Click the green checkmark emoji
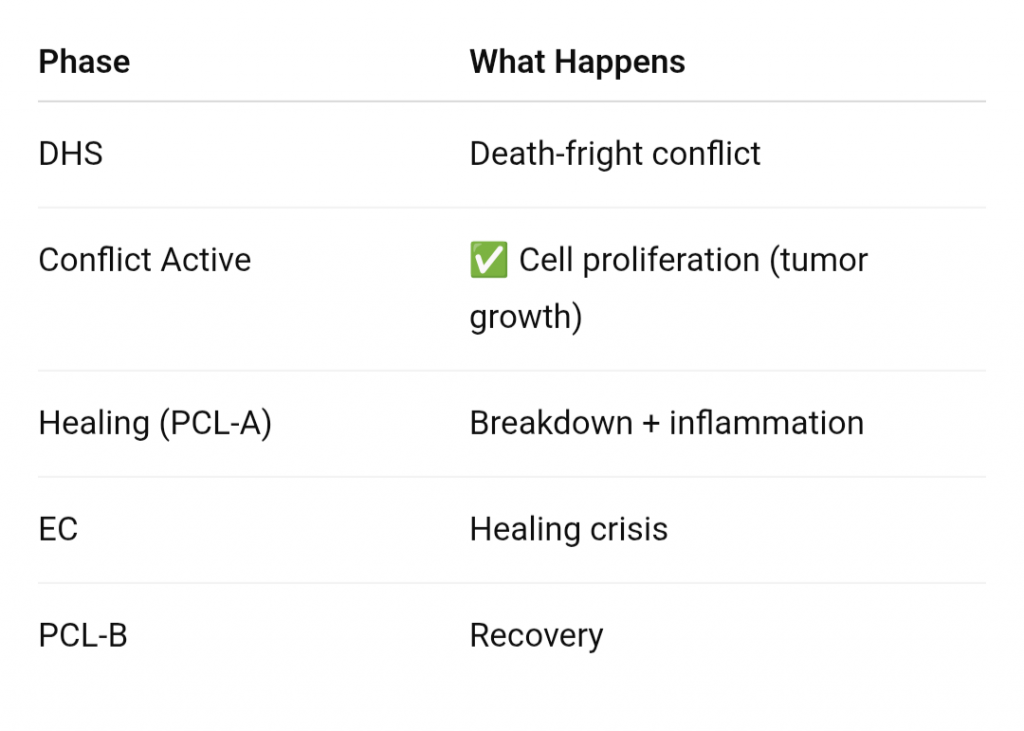This screenshot has height=731, width=1024. click(x=488, y=261)
